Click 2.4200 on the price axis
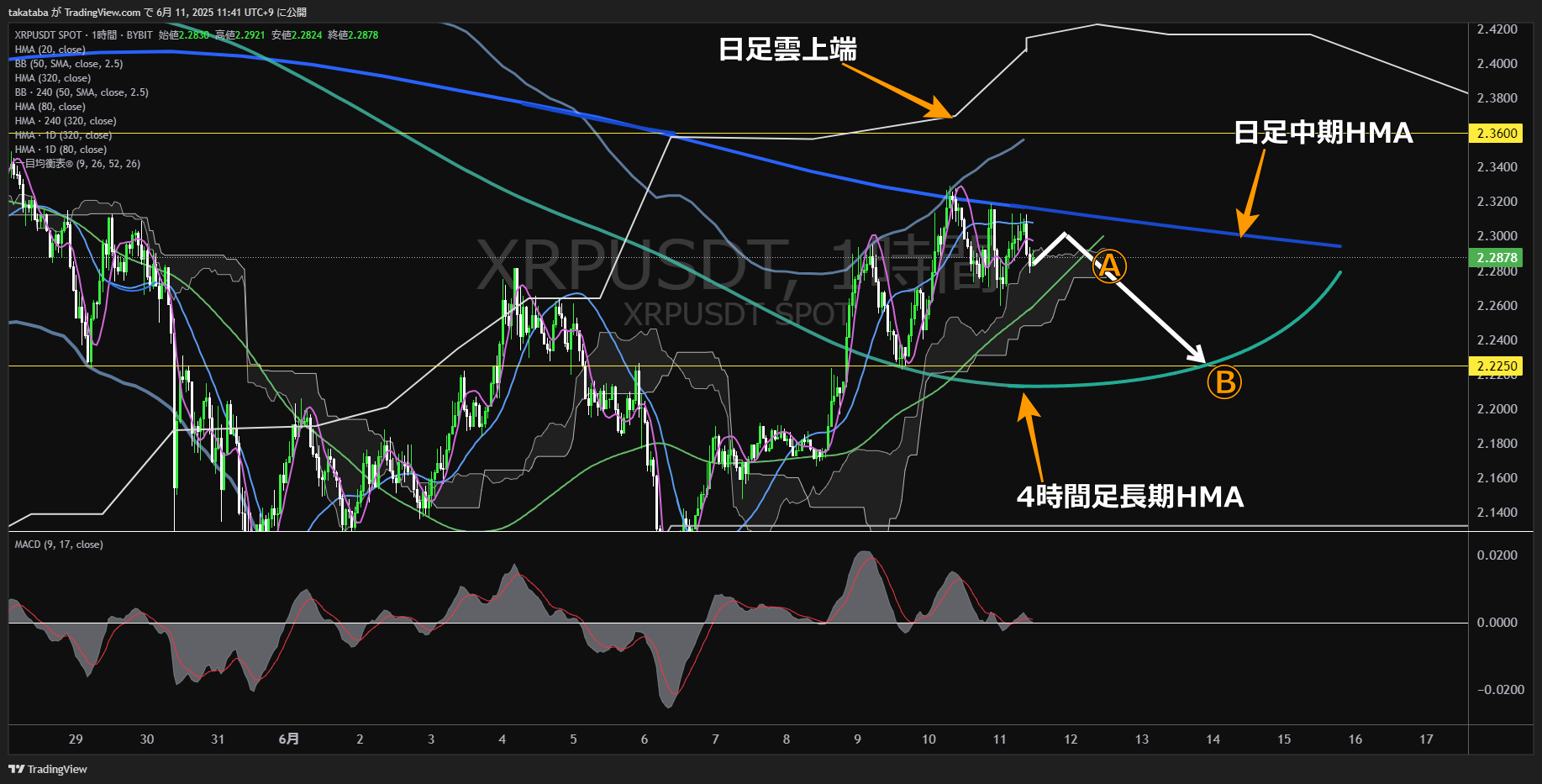This screenshot has width=1542, height=784. click(x=1497, y=29)
